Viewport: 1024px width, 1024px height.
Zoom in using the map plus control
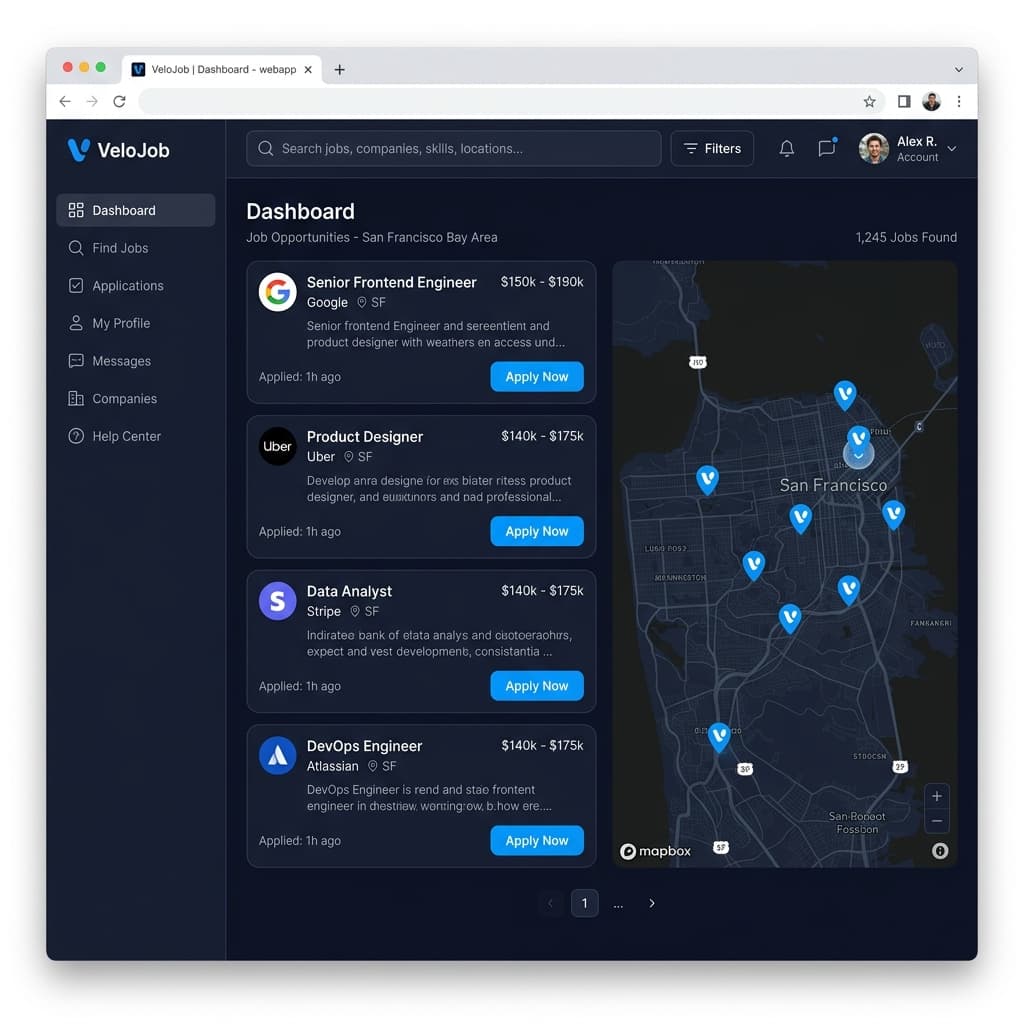937,795
